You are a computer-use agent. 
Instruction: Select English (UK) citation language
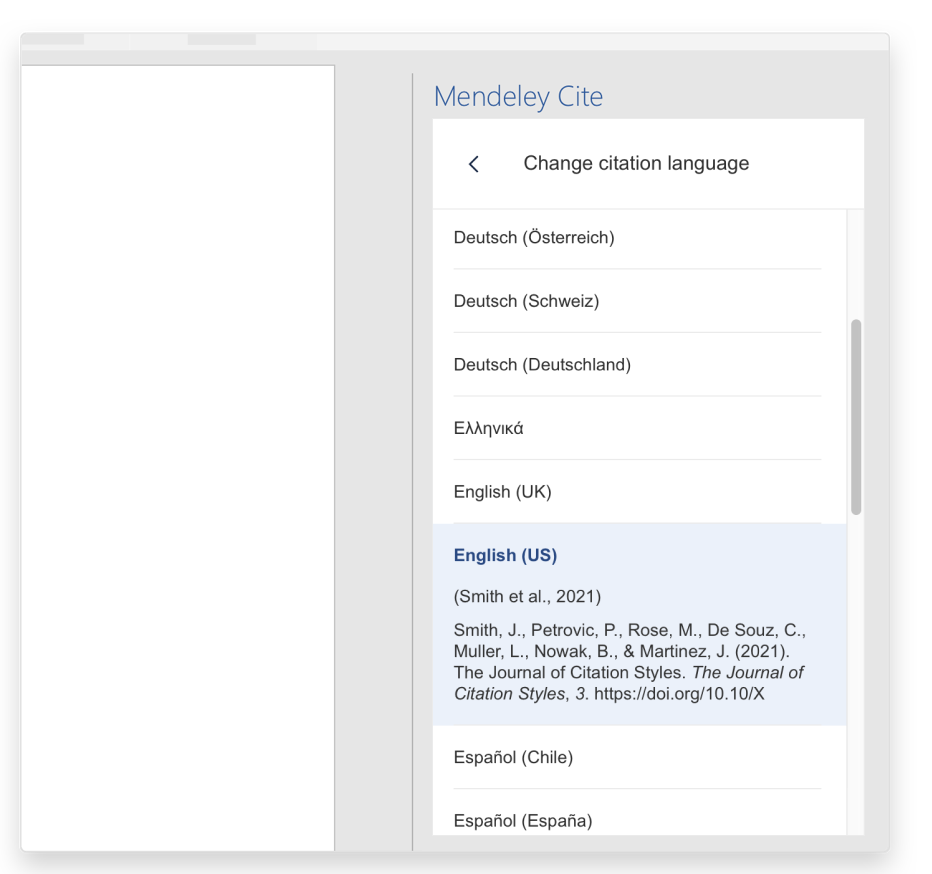[503, 491]
